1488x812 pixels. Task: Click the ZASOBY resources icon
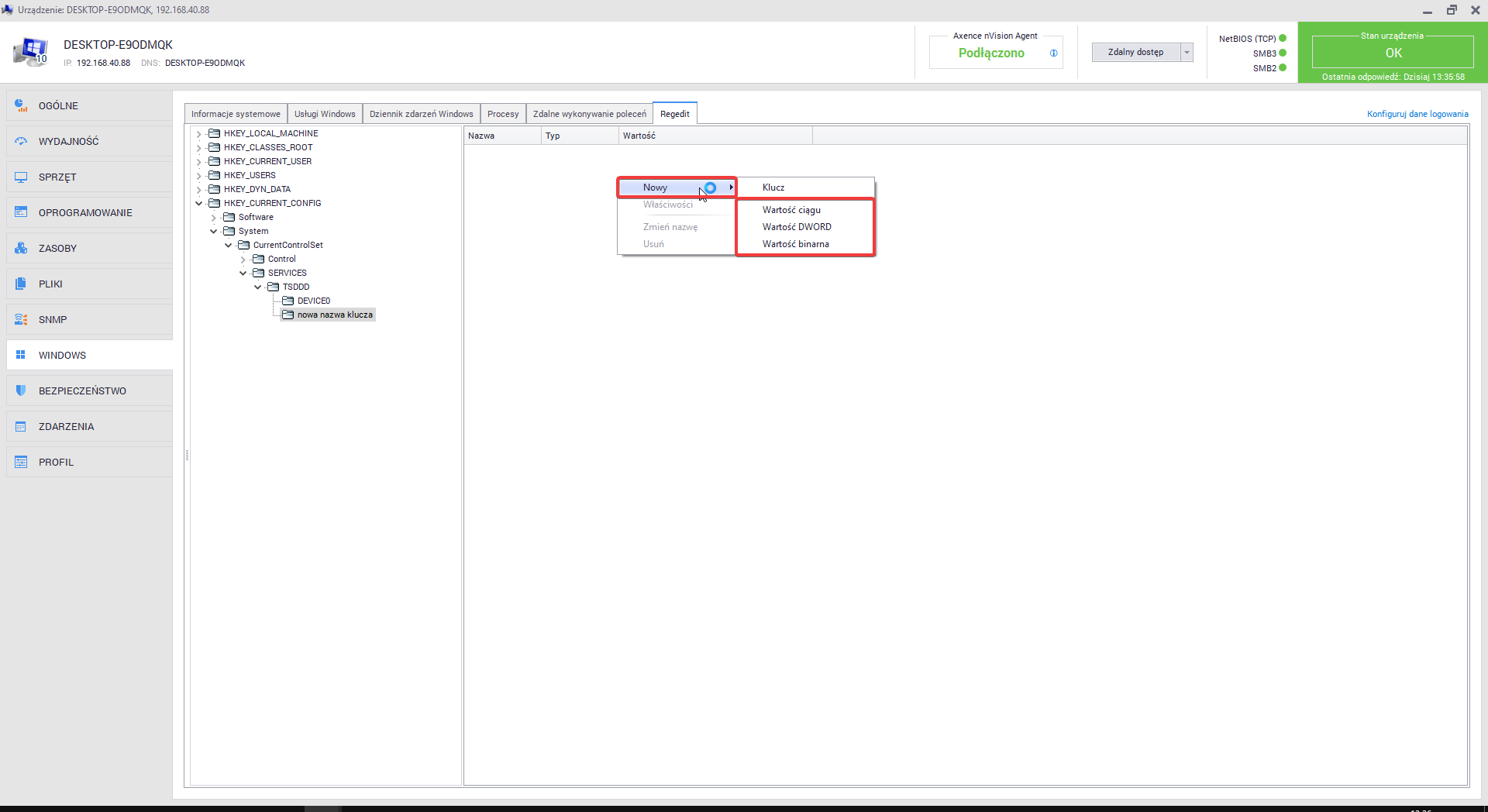[x=21, y=248]
